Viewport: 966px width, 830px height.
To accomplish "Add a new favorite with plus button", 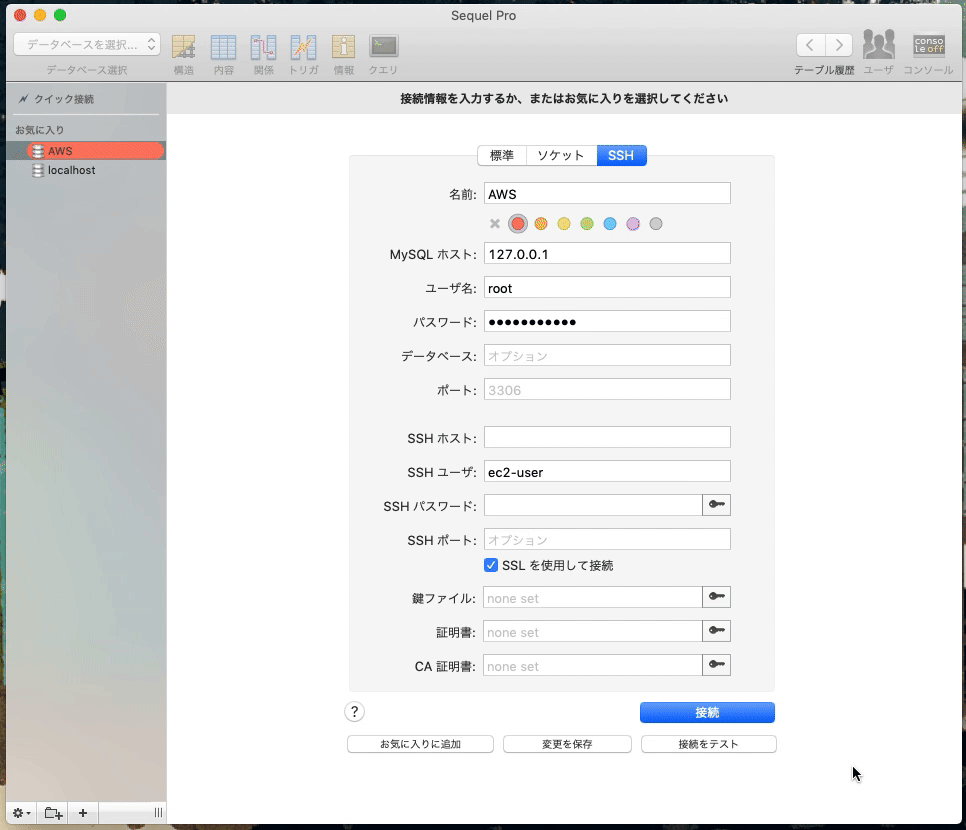I will (x=83, y=813).
